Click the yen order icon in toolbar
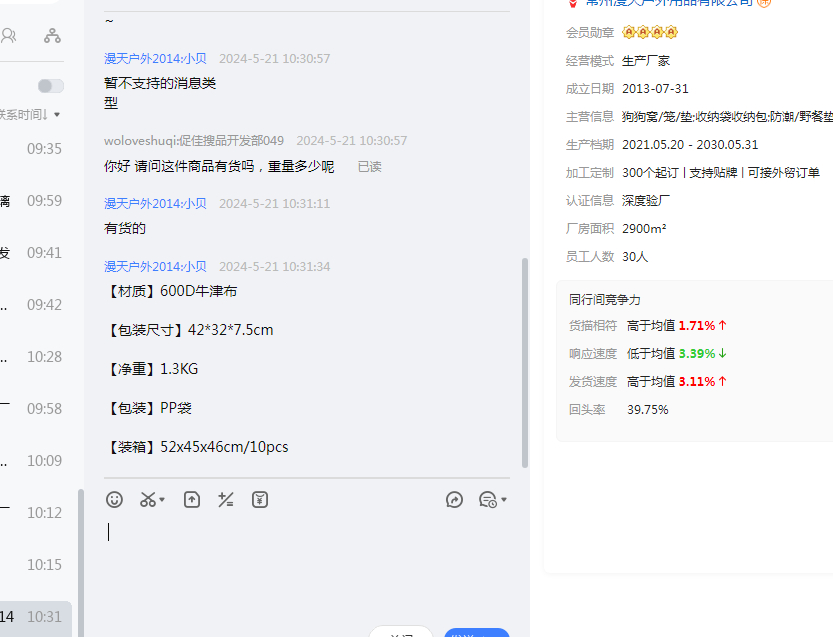This screenshot has height=637, width=833. [260, 500]
